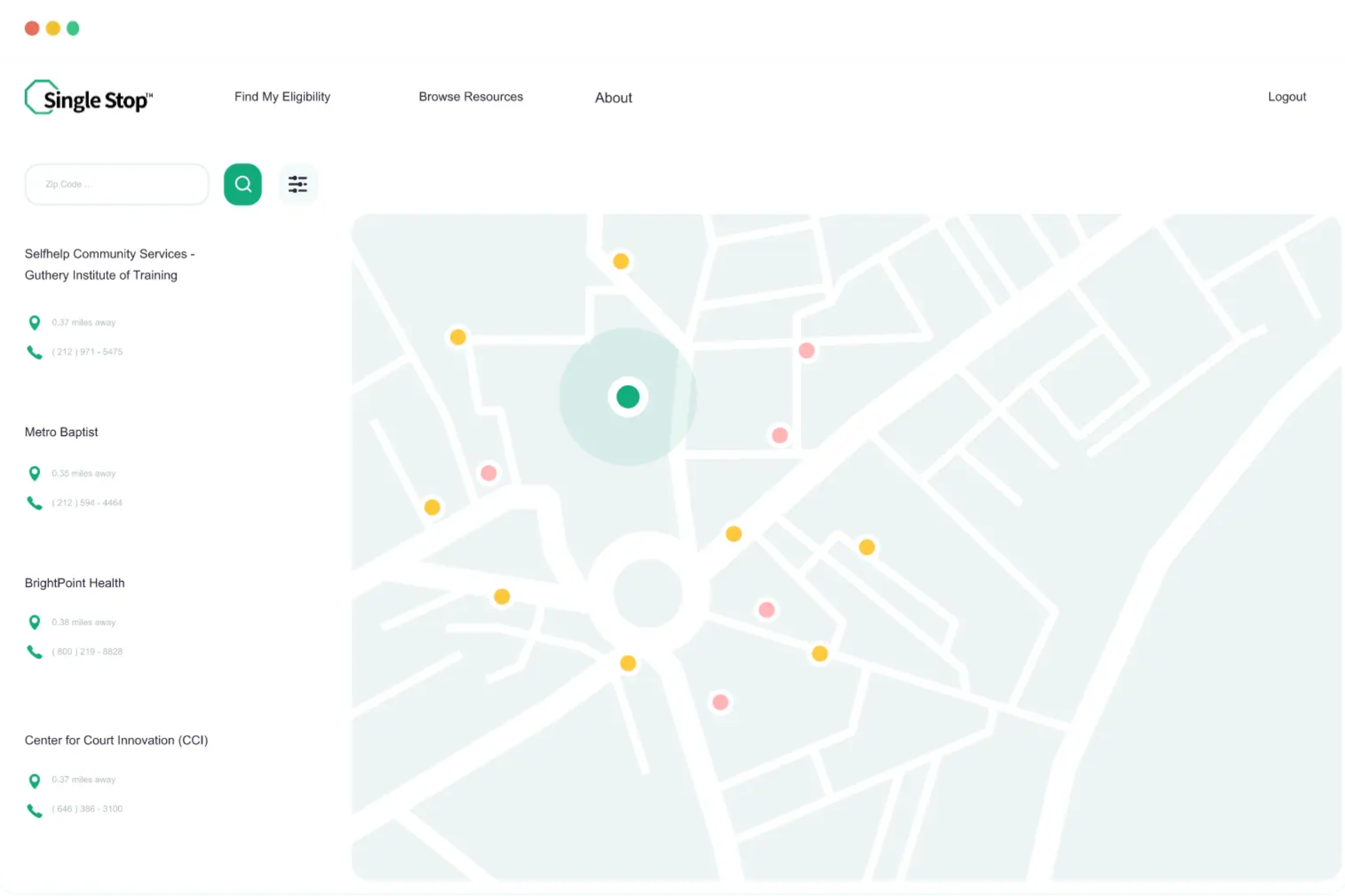Click phone icon next to (212) 594-4464
This screenshot has height=896, width=1345.
34,503
